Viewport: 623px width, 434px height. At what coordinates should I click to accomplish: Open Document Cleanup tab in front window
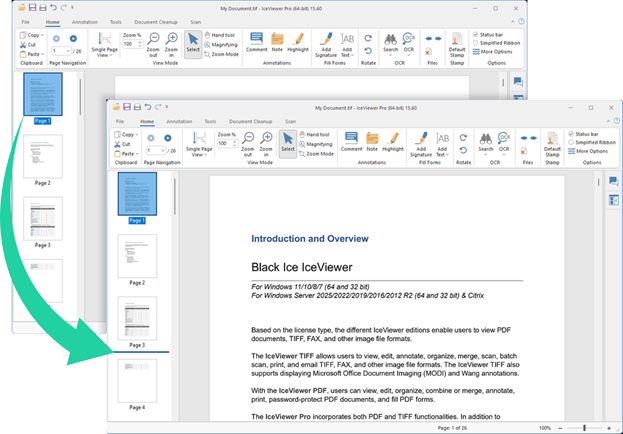coord(249,120)
